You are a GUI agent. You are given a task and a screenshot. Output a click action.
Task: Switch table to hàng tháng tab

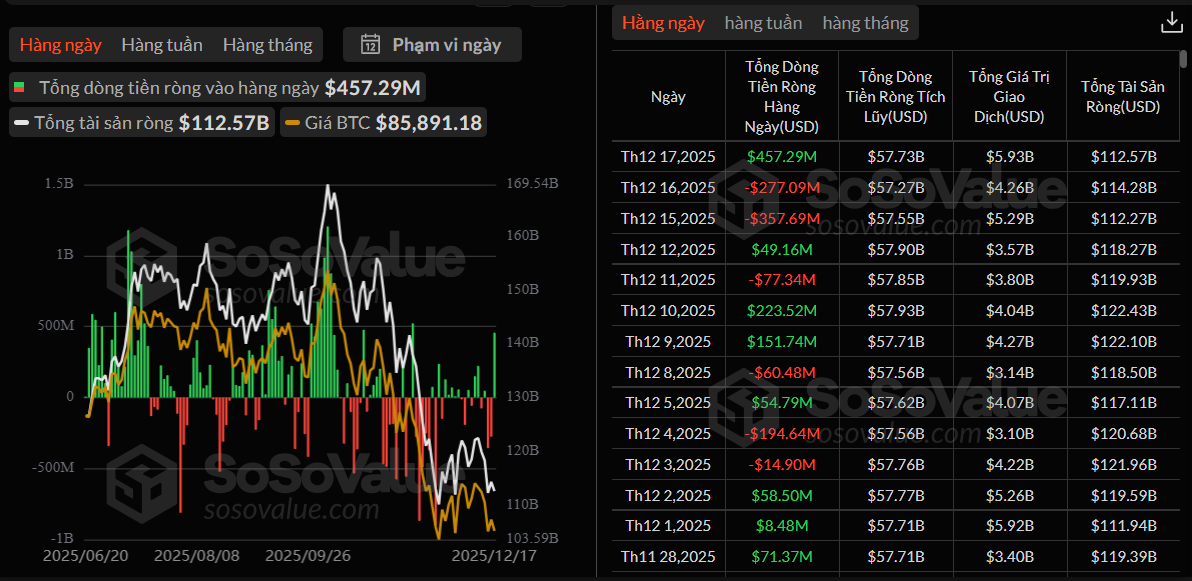point(865,23)
